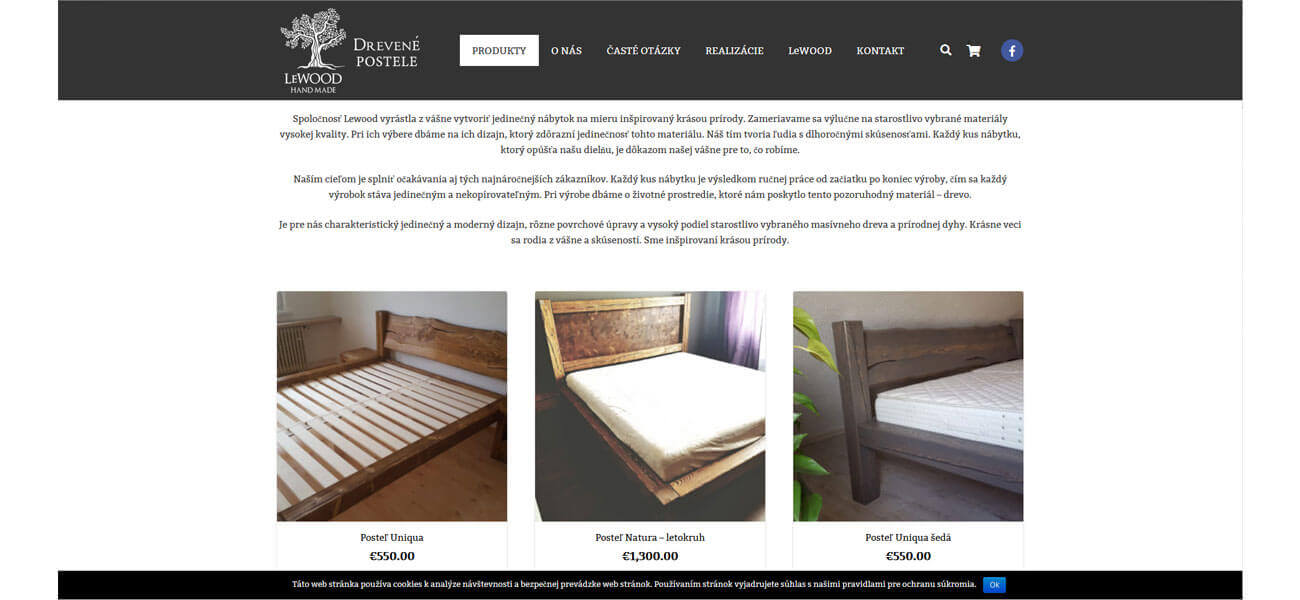Visit the Facebook page icon

coord(1012,50)
